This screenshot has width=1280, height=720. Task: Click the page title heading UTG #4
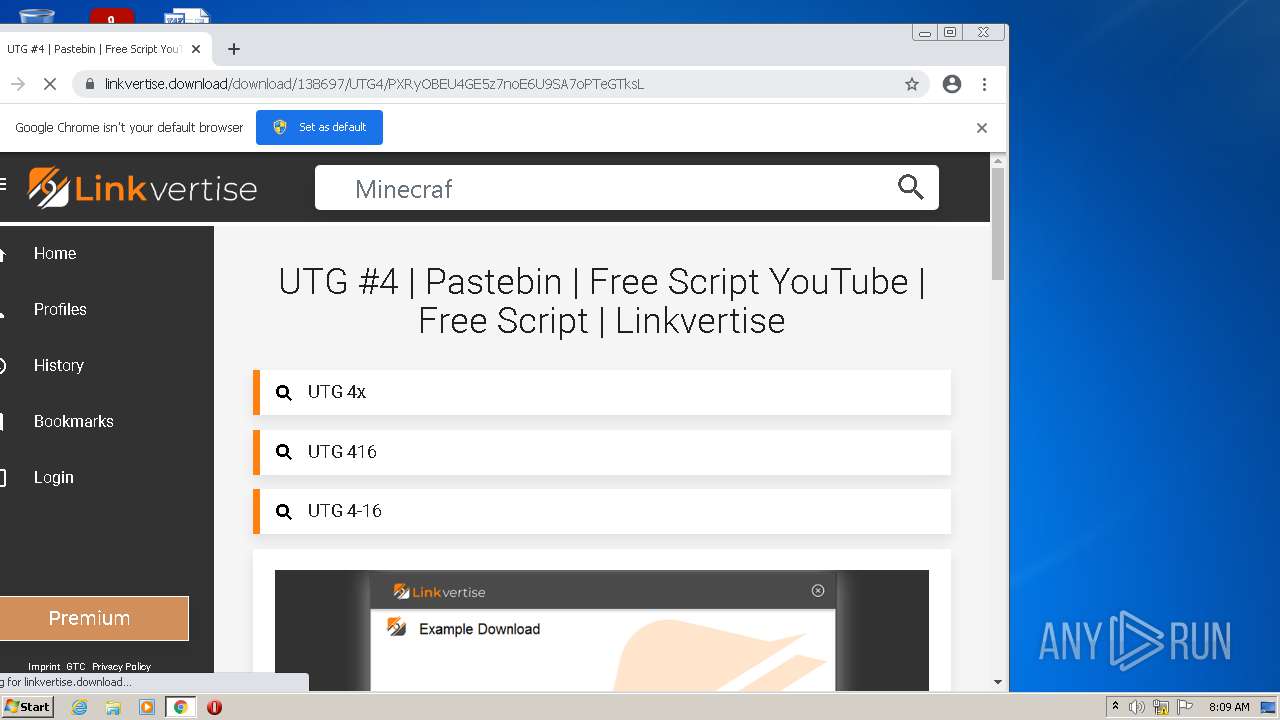point(602,301)
